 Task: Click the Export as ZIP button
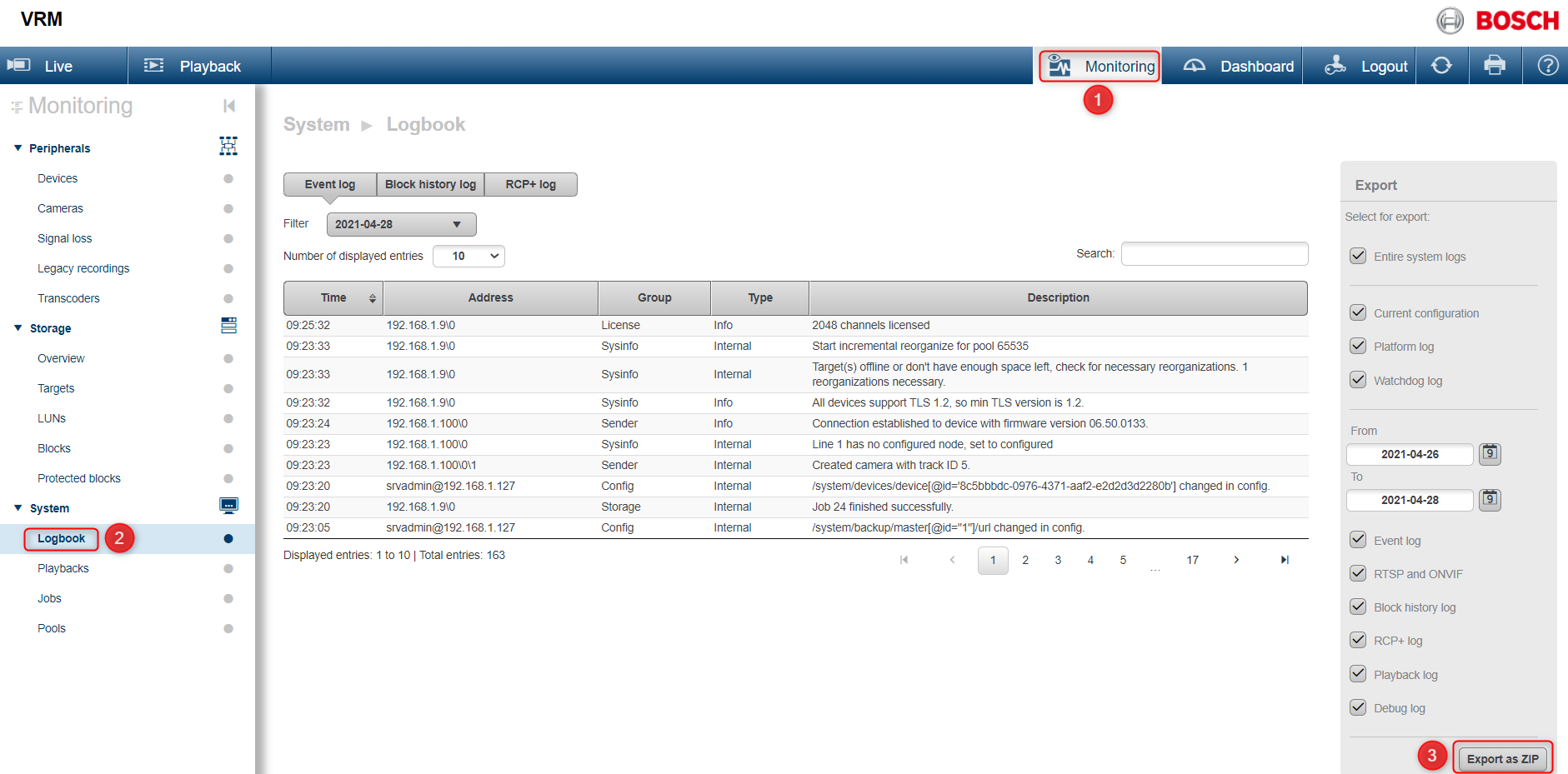tap(1503, 758)
